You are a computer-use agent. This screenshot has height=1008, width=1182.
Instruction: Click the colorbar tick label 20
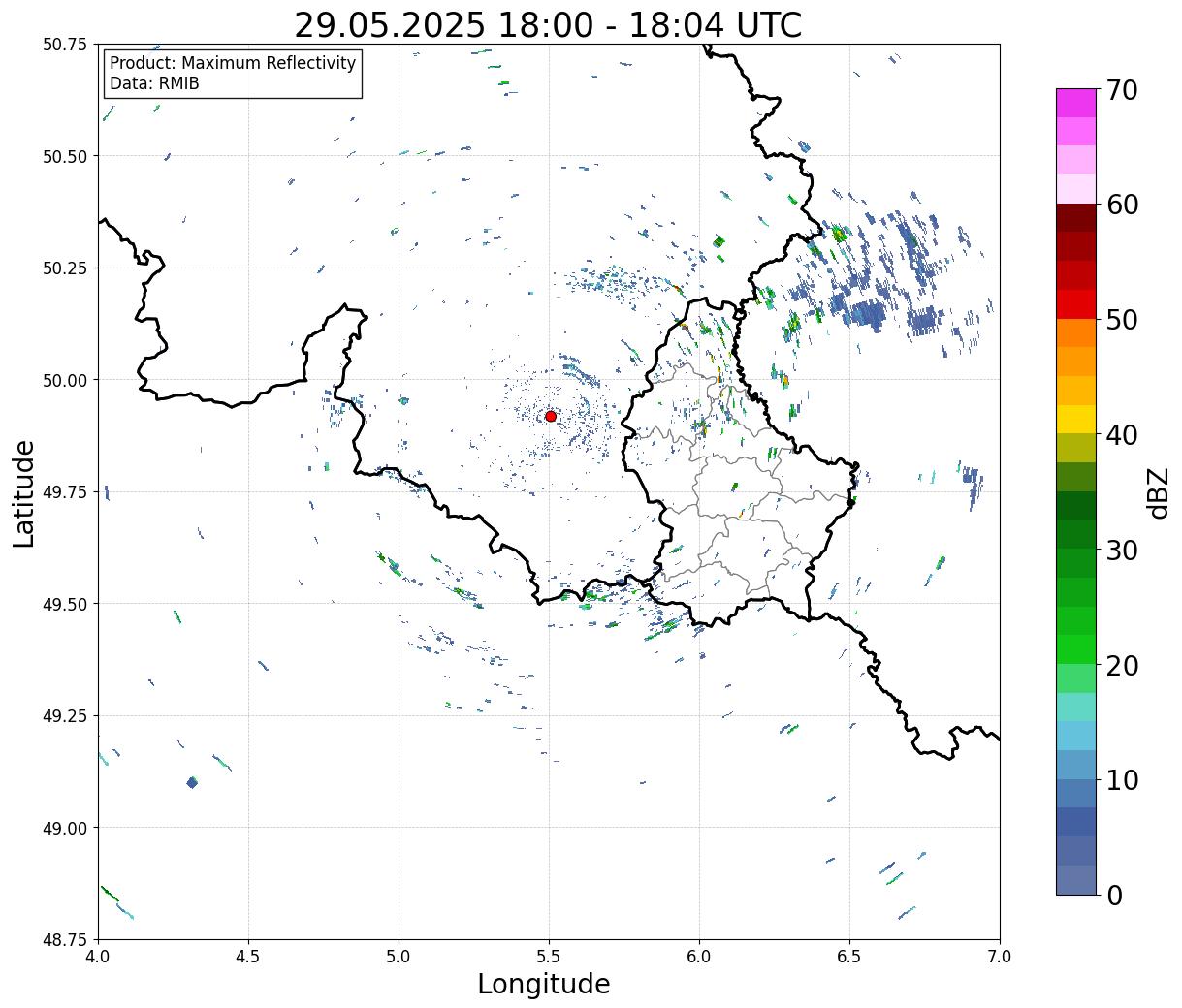(x=1121, y=666)
